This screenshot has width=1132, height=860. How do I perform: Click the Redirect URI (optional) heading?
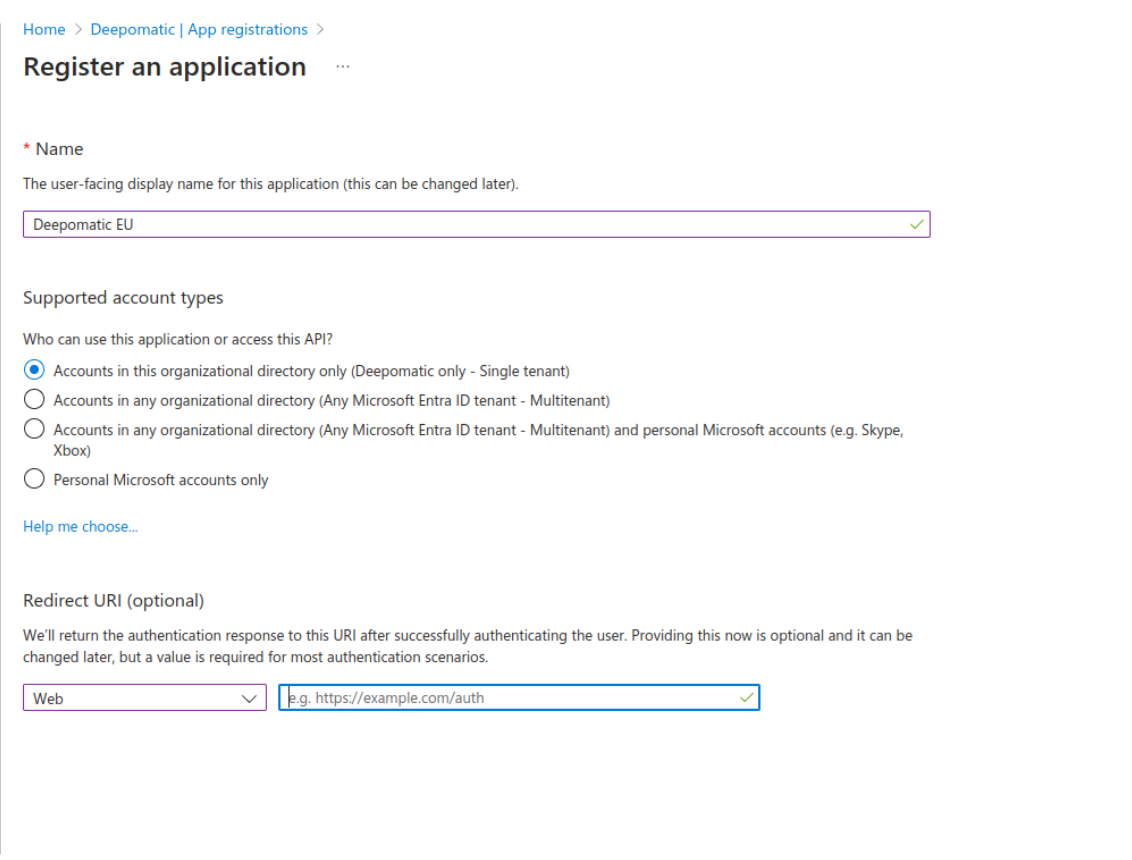[113, 601]
